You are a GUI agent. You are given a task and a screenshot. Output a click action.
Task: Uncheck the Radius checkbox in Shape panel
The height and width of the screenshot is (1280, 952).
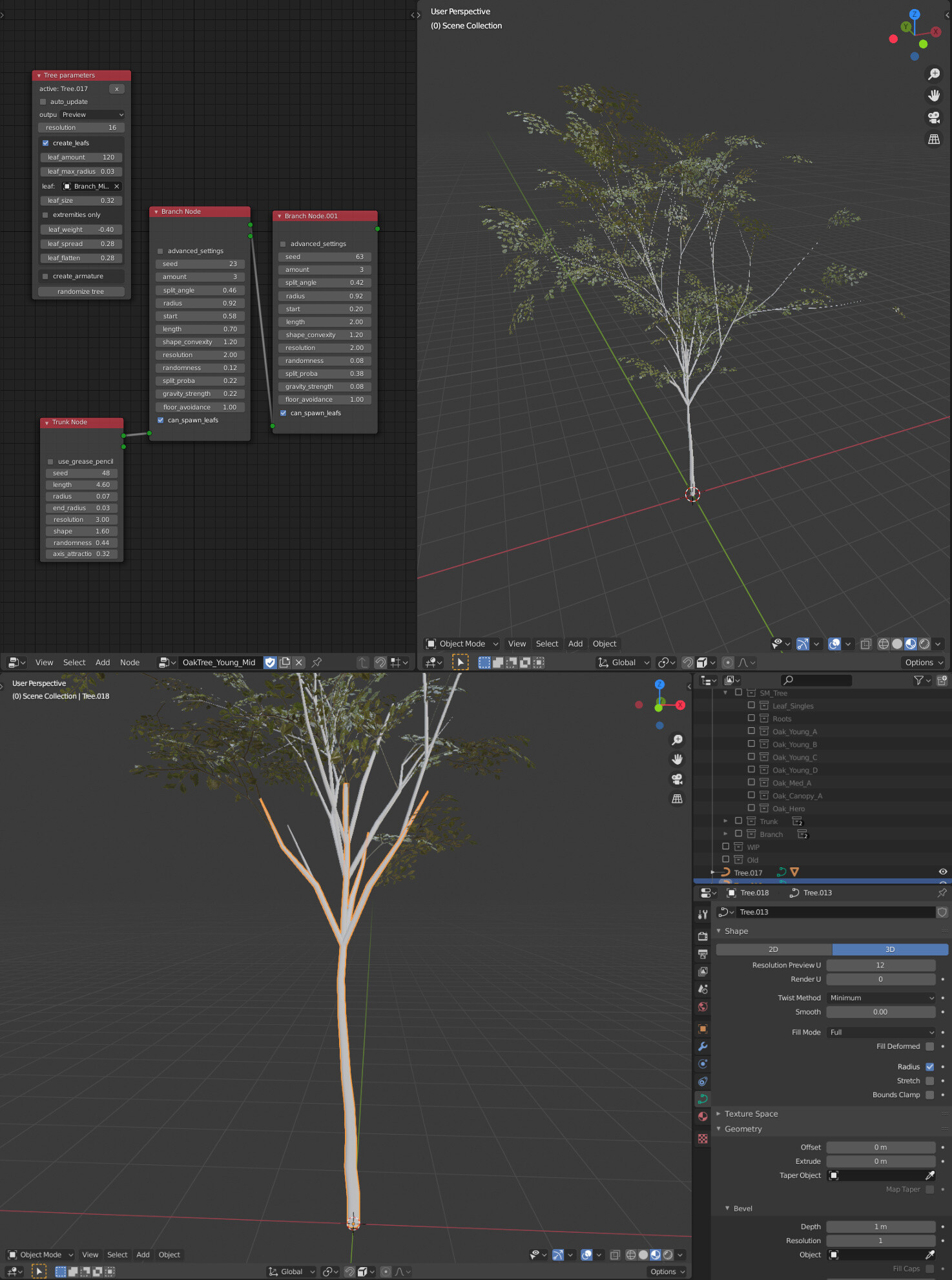(x=929, y=1067)
